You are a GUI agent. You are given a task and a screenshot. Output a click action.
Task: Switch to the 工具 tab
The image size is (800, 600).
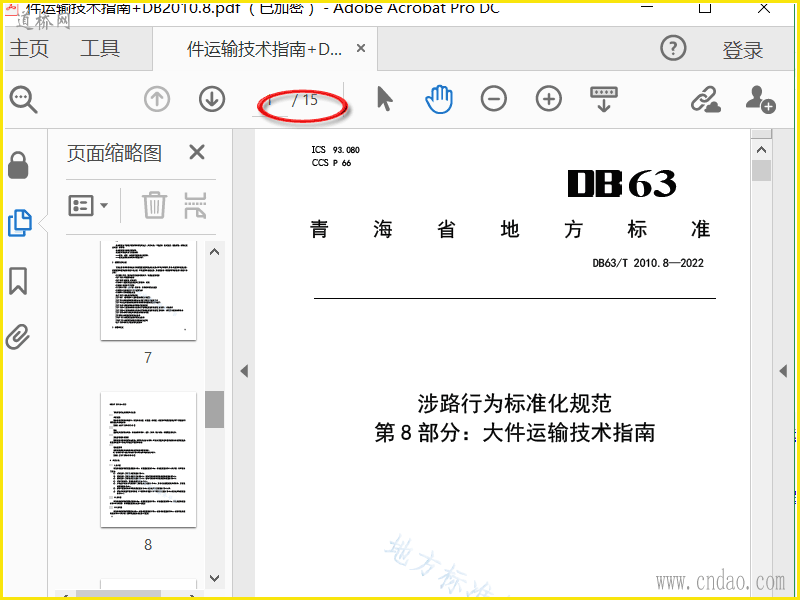pos(100,48)
